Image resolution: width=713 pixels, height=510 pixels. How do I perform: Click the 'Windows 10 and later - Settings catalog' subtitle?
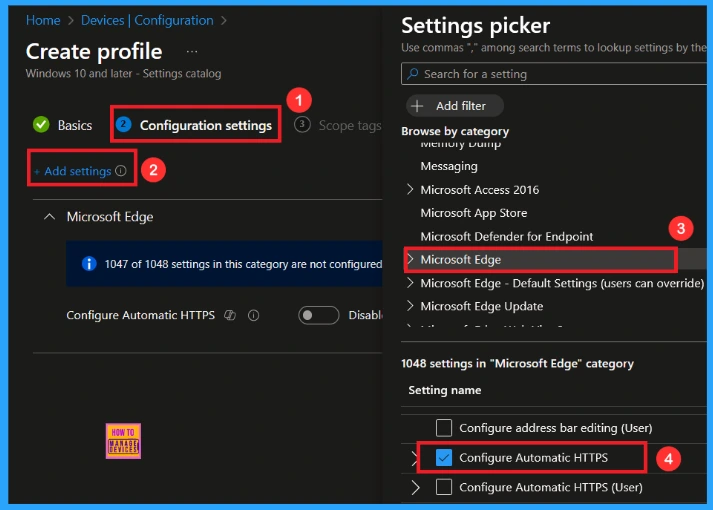point(124,73)
